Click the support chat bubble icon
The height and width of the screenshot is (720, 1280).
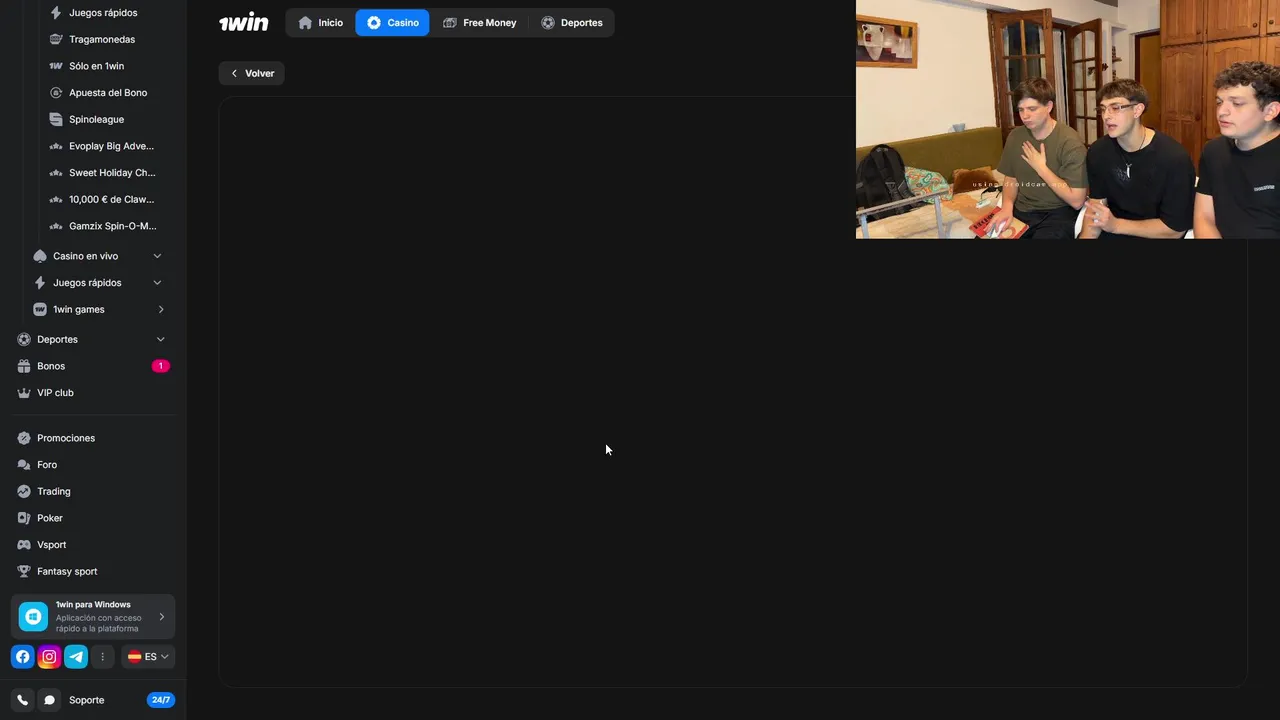[49, 700]
